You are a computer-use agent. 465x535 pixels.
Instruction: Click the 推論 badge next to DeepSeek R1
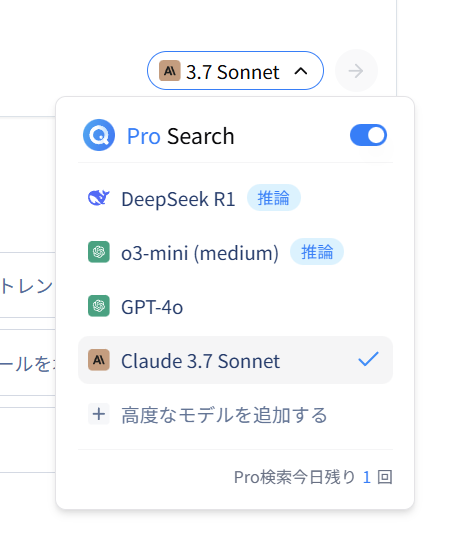point(274,198)
